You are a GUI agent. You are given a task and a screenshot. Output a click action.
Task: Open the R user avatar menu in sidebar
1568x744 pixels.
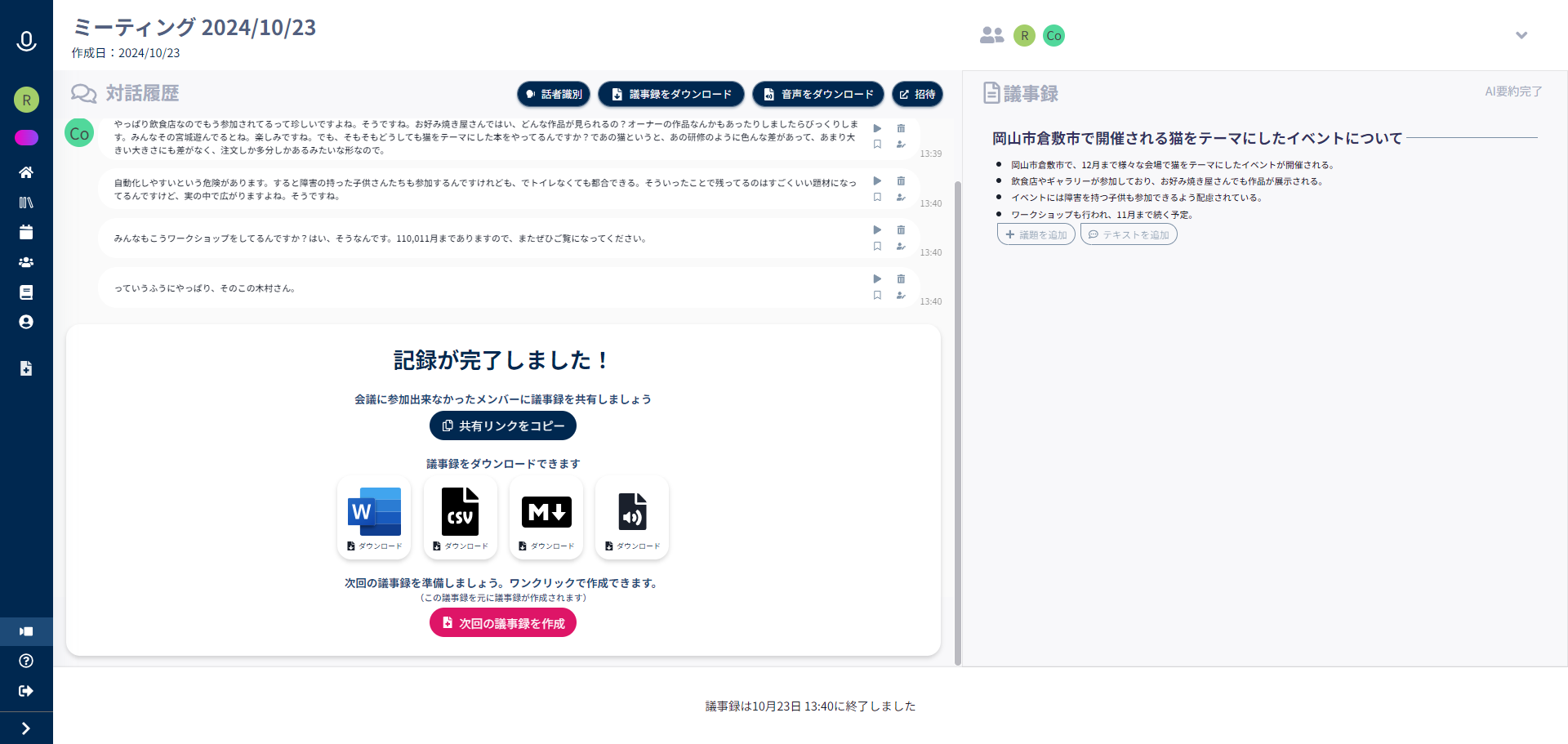coord(26,100)
